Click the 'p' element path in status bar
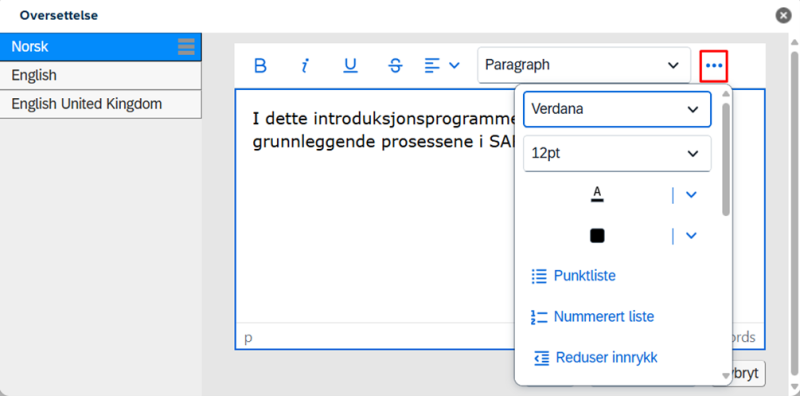This screenshot has width=800, height=396. pyautogui.click(x=248, y=337)
